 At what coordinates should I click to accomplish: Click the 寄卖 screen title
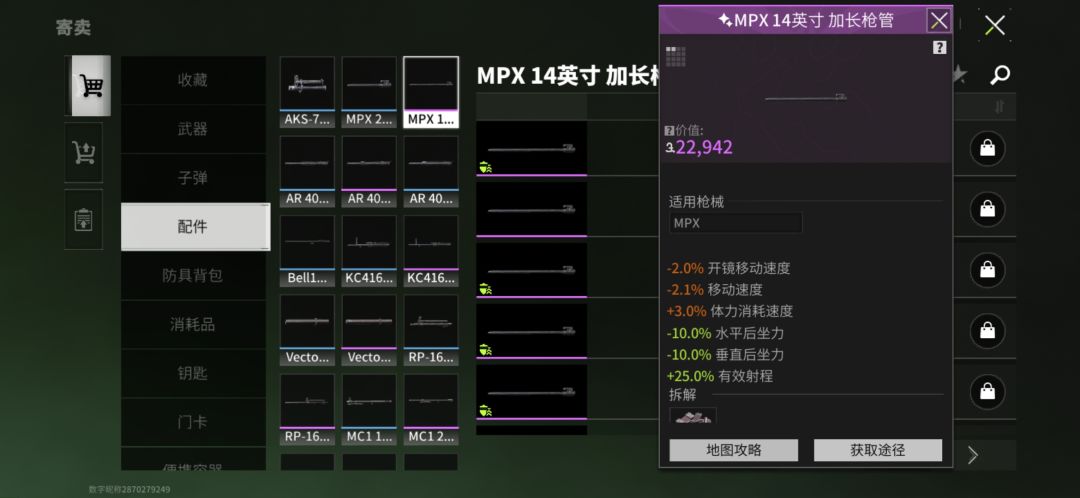click(x=74, y=28)
